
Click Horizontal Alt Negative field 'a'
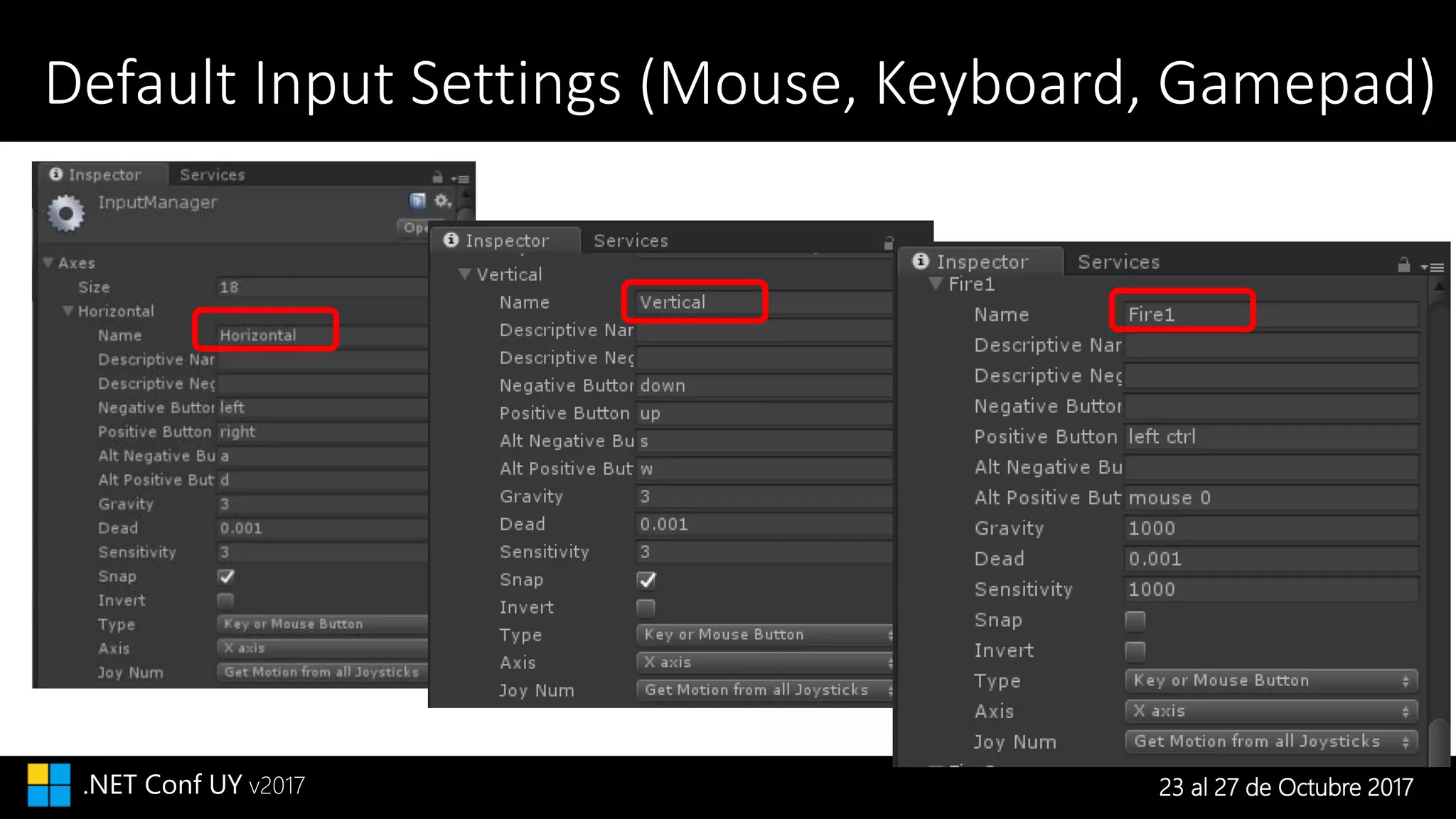pos(322,456)
